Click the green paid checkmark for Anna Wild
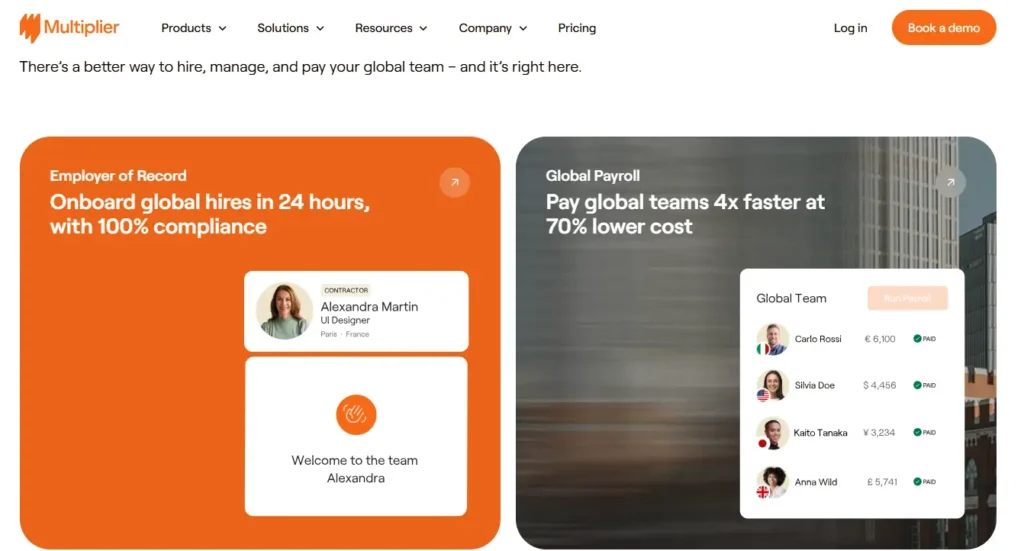This screenshot has width=1024, height=551. [917, 482]
